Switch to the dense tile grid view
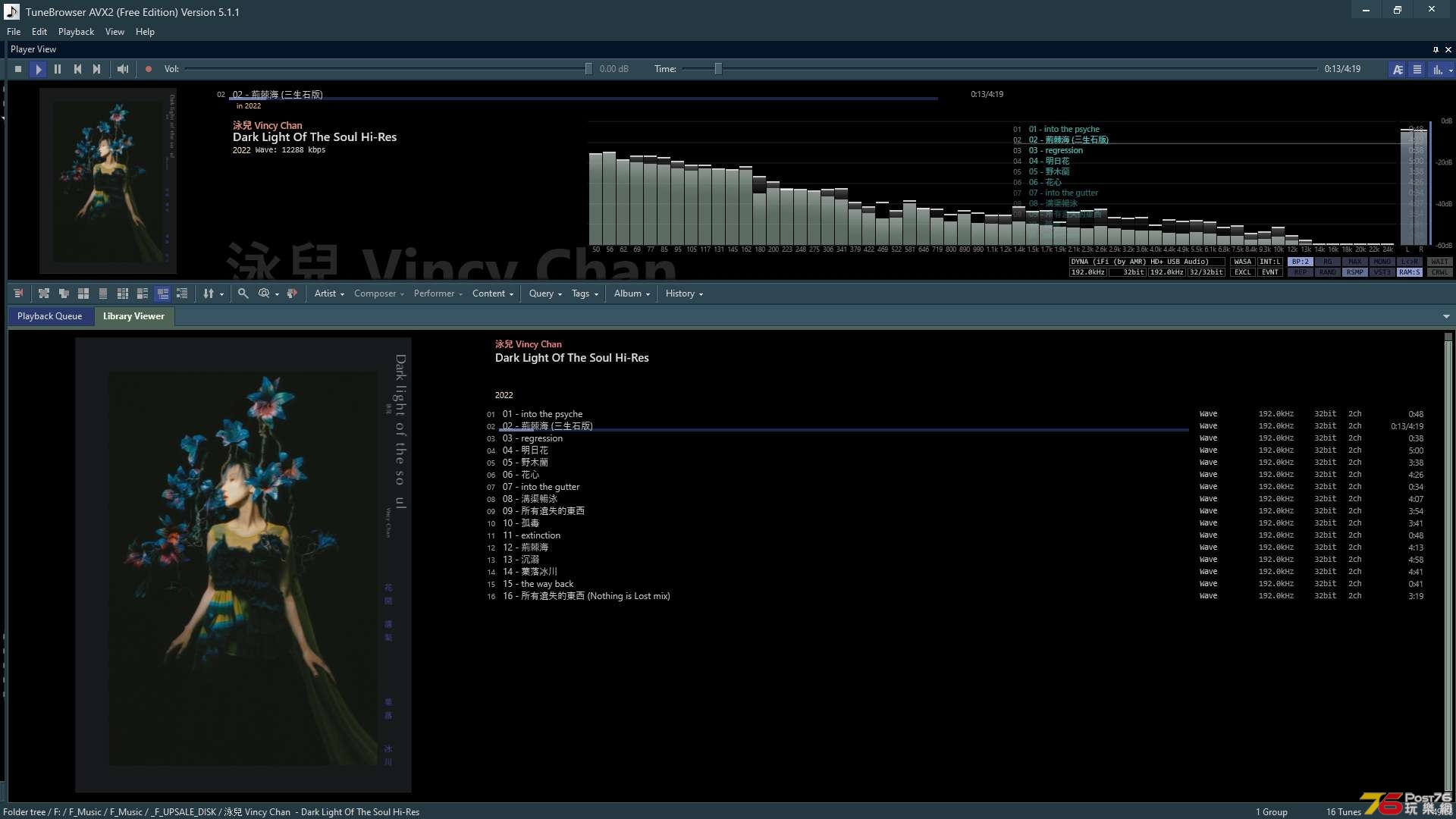 pos(123,293)
